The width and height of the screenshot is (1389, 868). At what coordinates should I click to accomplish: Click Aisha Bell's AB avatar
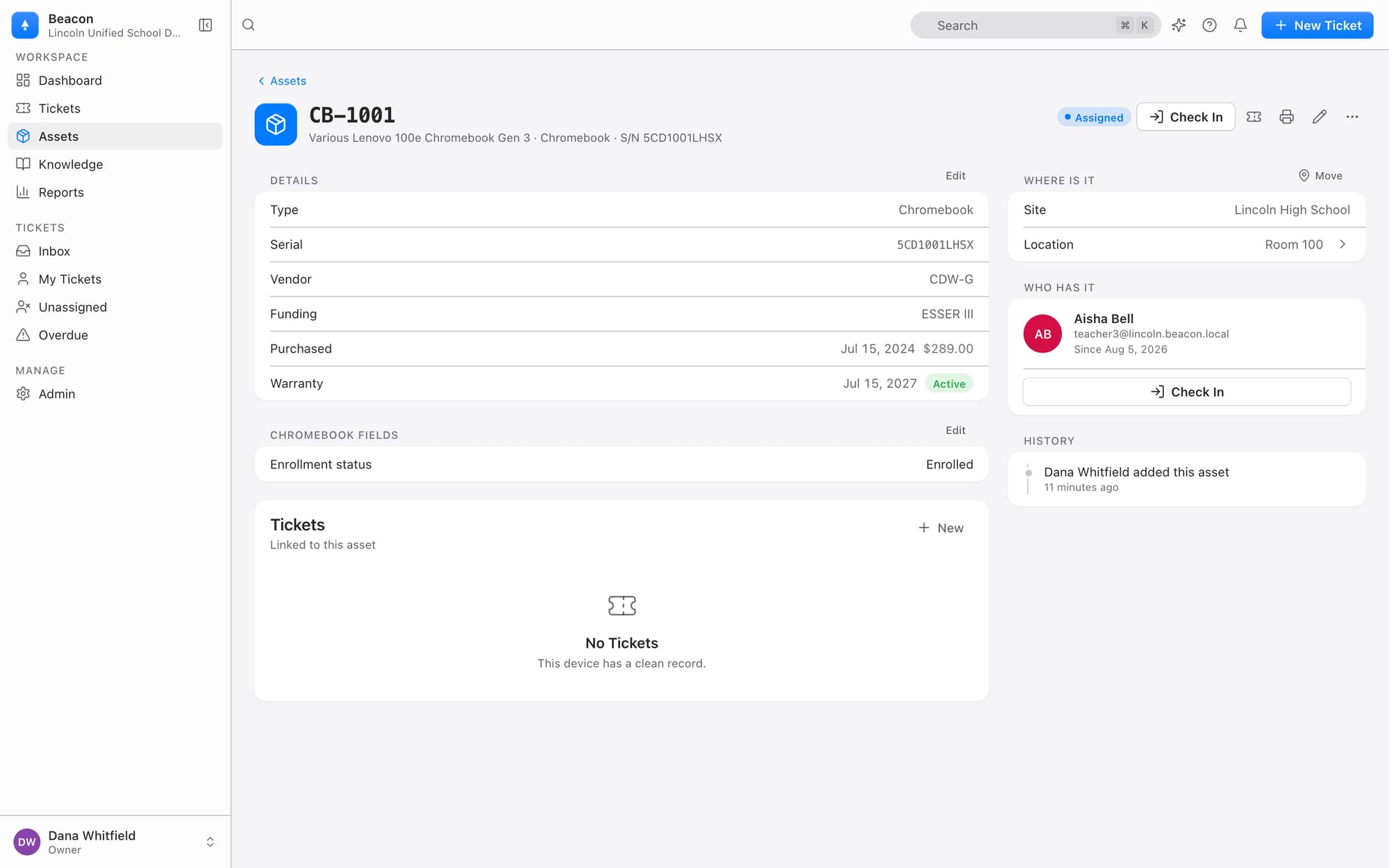click(1042, 334)
